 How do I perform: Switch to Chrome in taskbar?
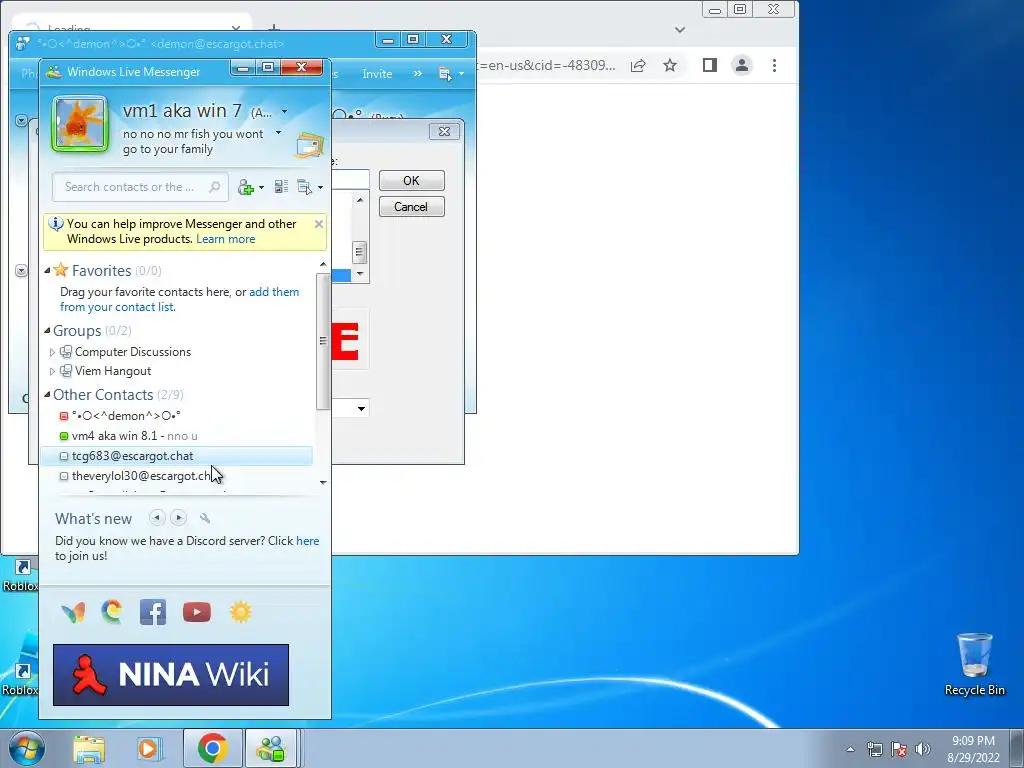click(213, 748)
